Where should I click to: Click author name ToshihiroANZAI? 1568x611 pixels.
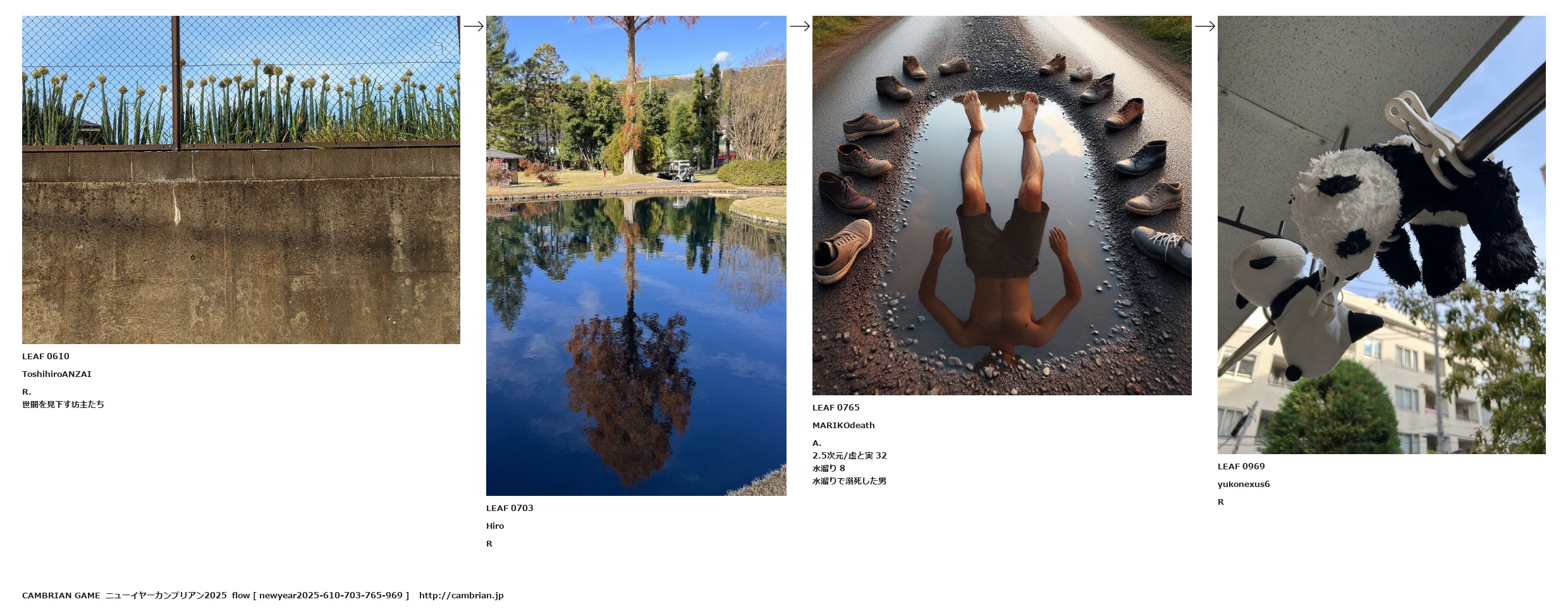[57, 374]
